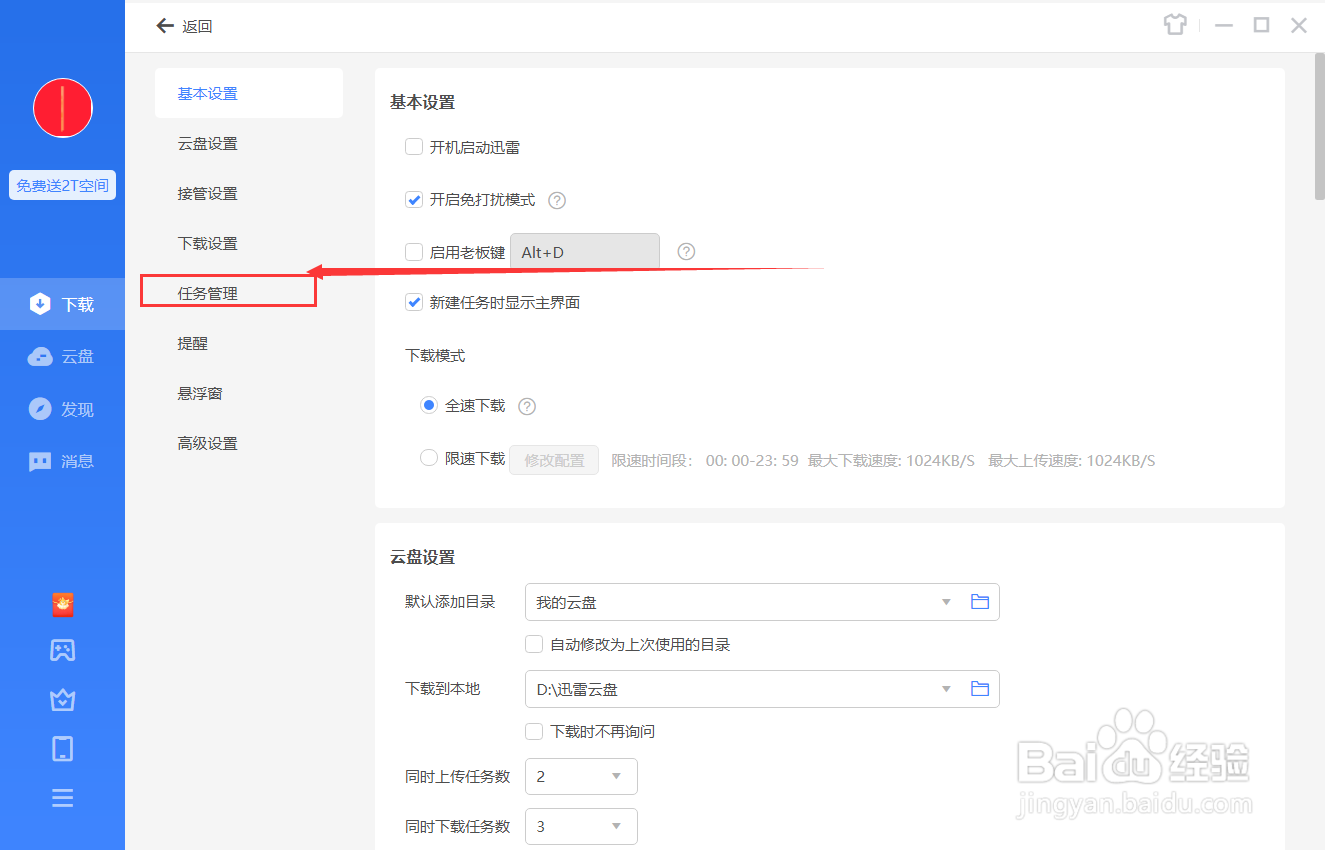The width and height of the screenshot is (1325, 850).
Task: Click the 免费送2T空间 button
Action: (62, 185)
